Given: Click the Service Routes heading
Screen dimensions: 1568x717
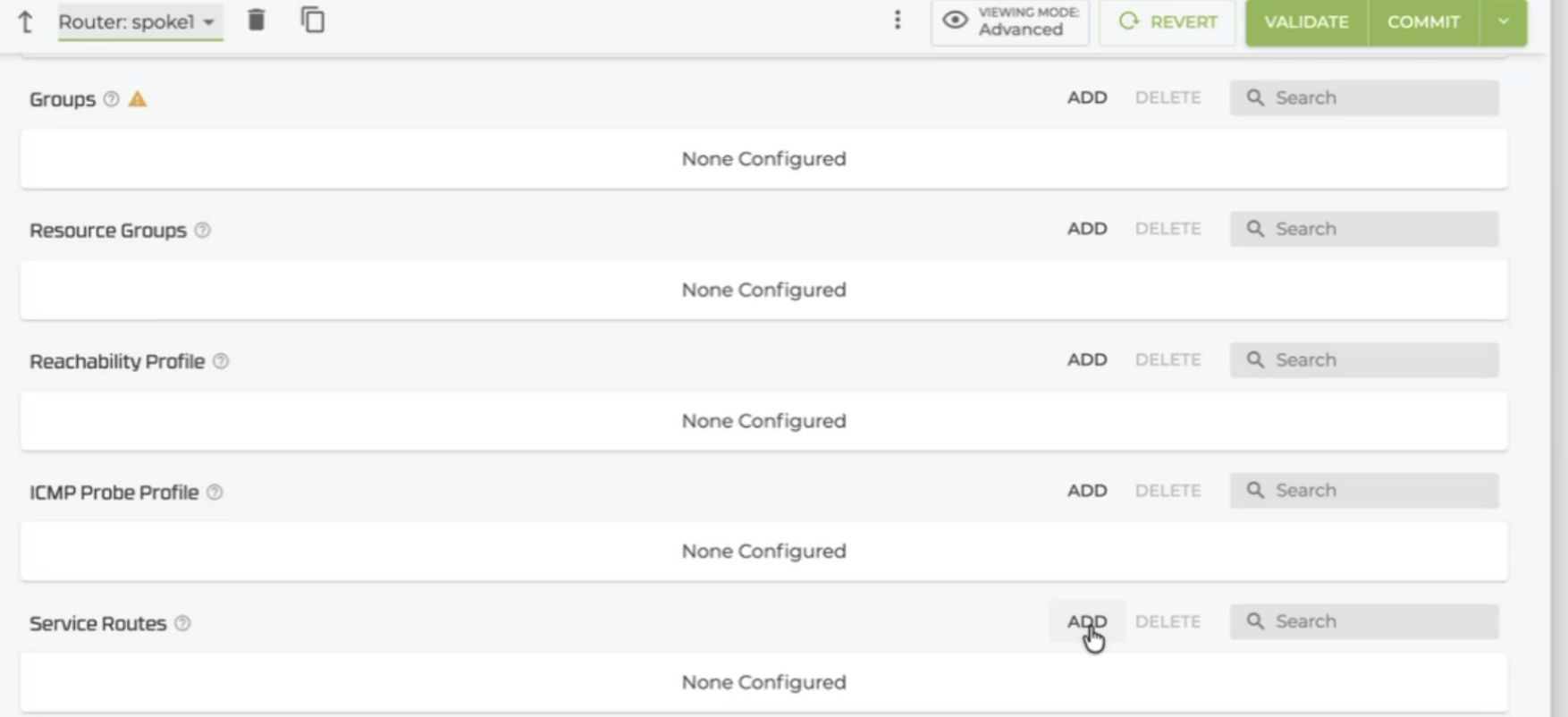Looking at the screenshot, I should [98, 623].
